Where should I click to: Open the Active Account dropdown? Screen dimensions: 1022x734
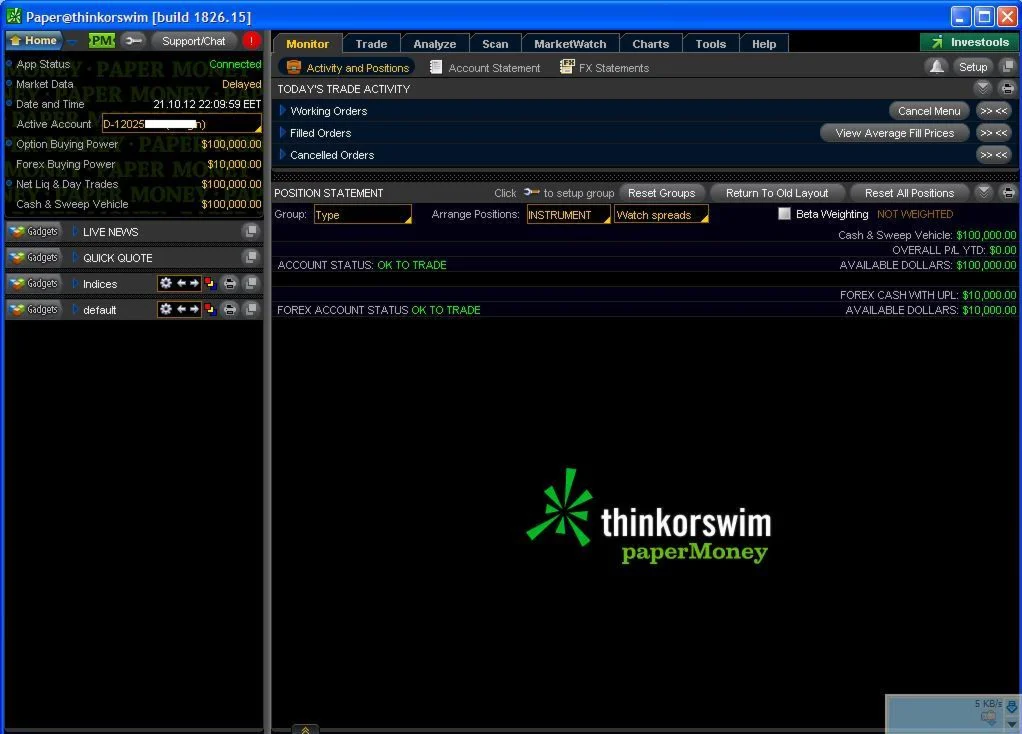pyautogui.click(x=182, y=124)
